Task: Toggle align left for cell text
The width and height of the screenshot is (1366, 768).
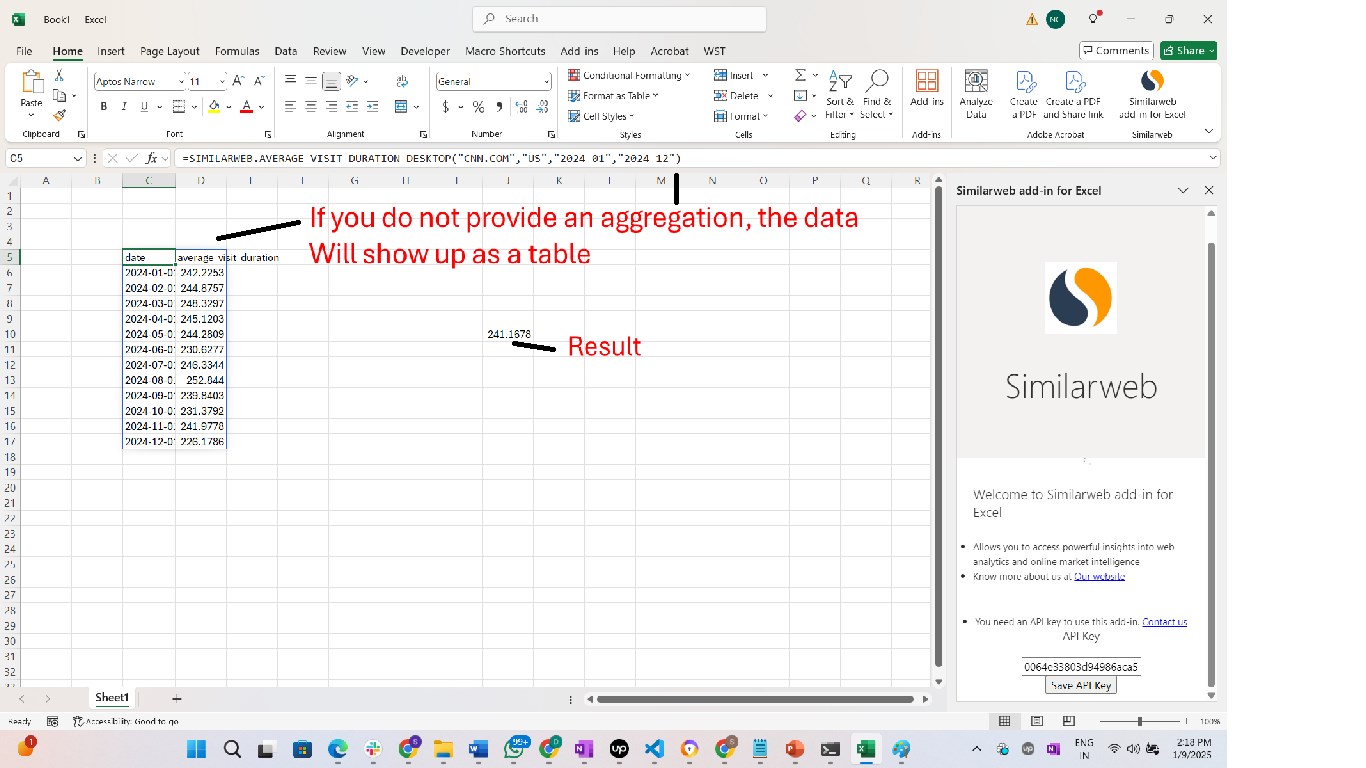Action: click(x=290, y=107)
